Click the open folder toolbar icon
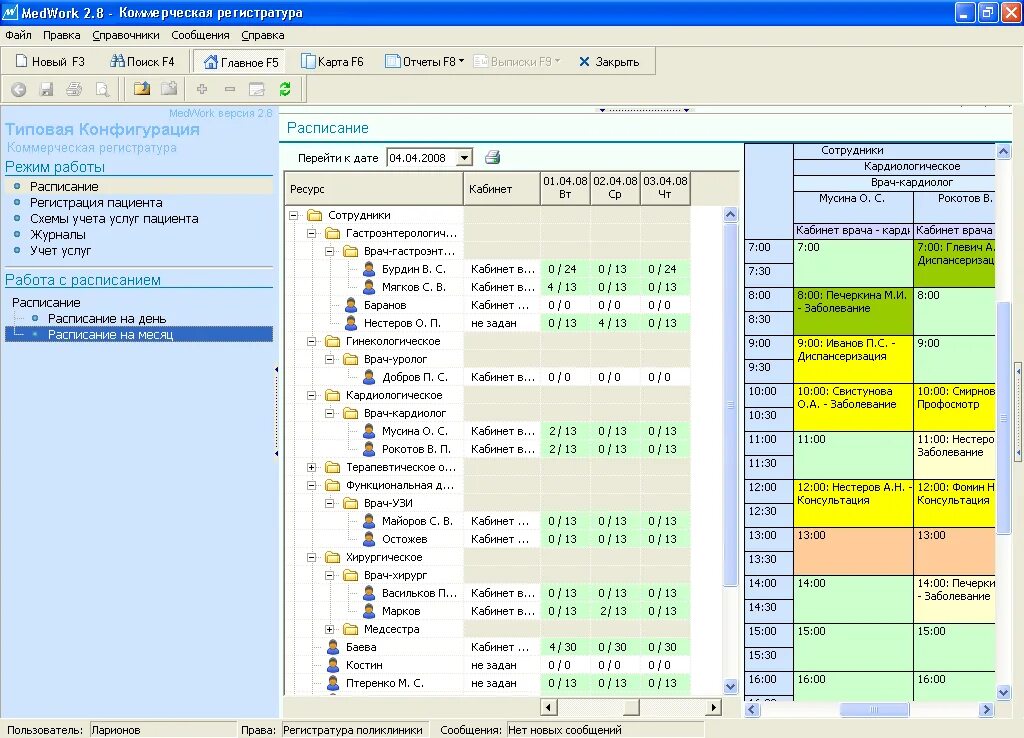The image size is (1024, 738). [x=142, y=89]
